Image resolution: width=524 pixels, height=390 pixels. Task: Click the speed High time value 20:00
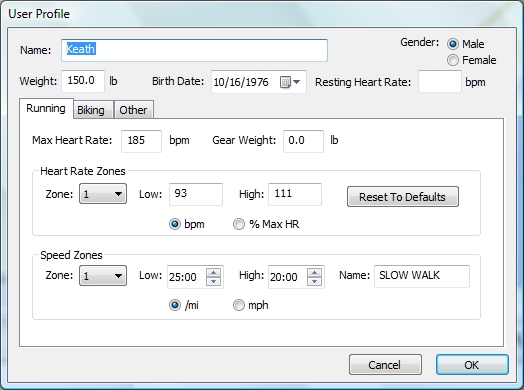coord(284,277)
